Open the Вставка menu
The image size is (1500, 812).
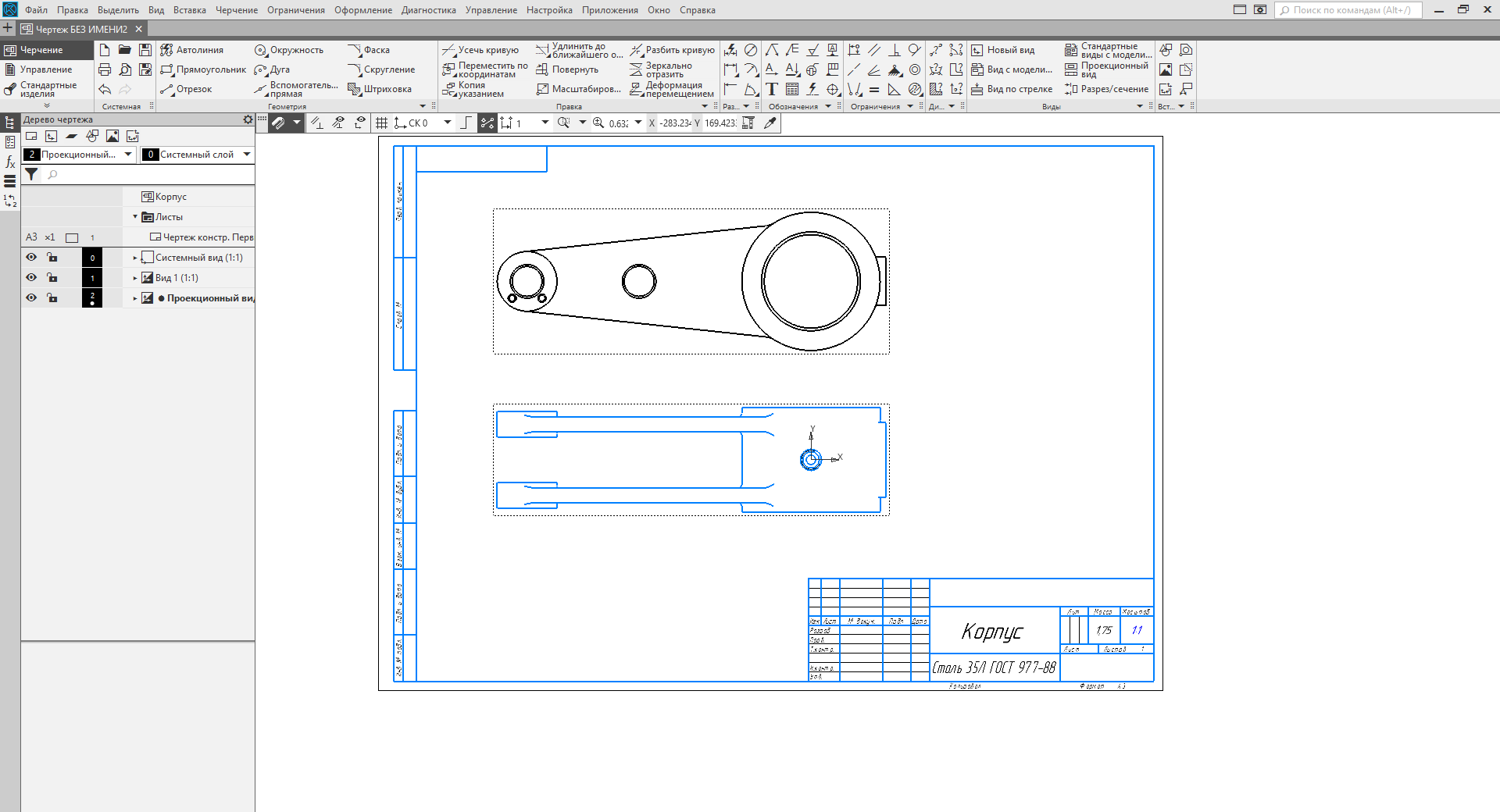click(190, 10)
